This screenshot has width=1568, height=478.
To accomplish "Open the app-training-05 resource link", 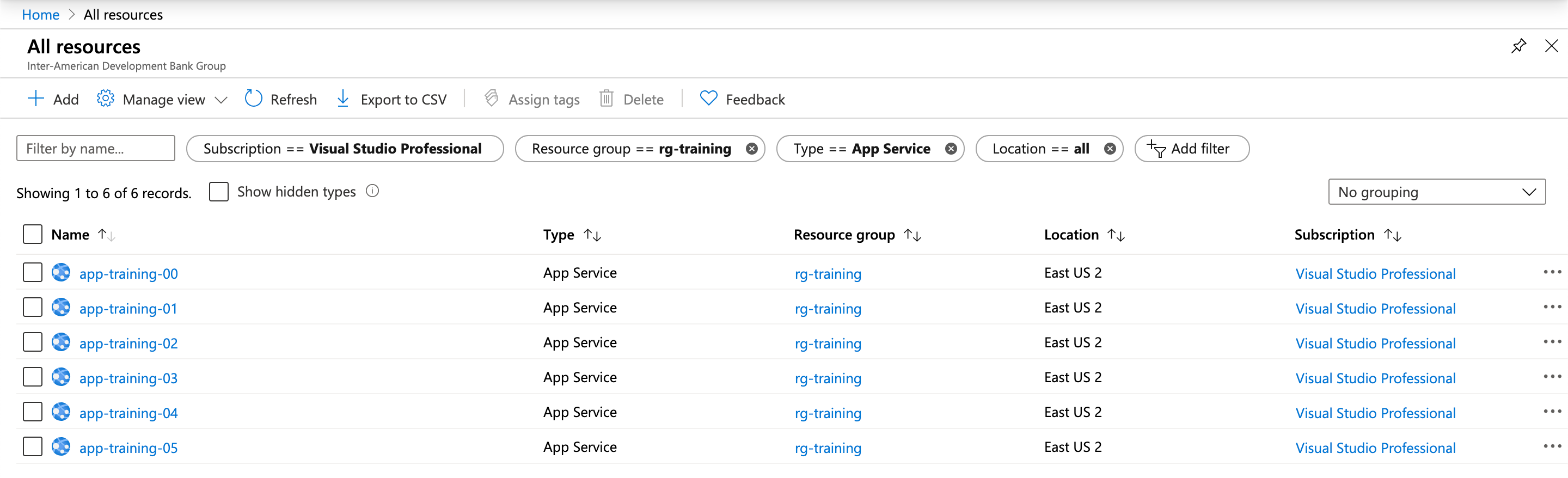I will pos(128,448).
